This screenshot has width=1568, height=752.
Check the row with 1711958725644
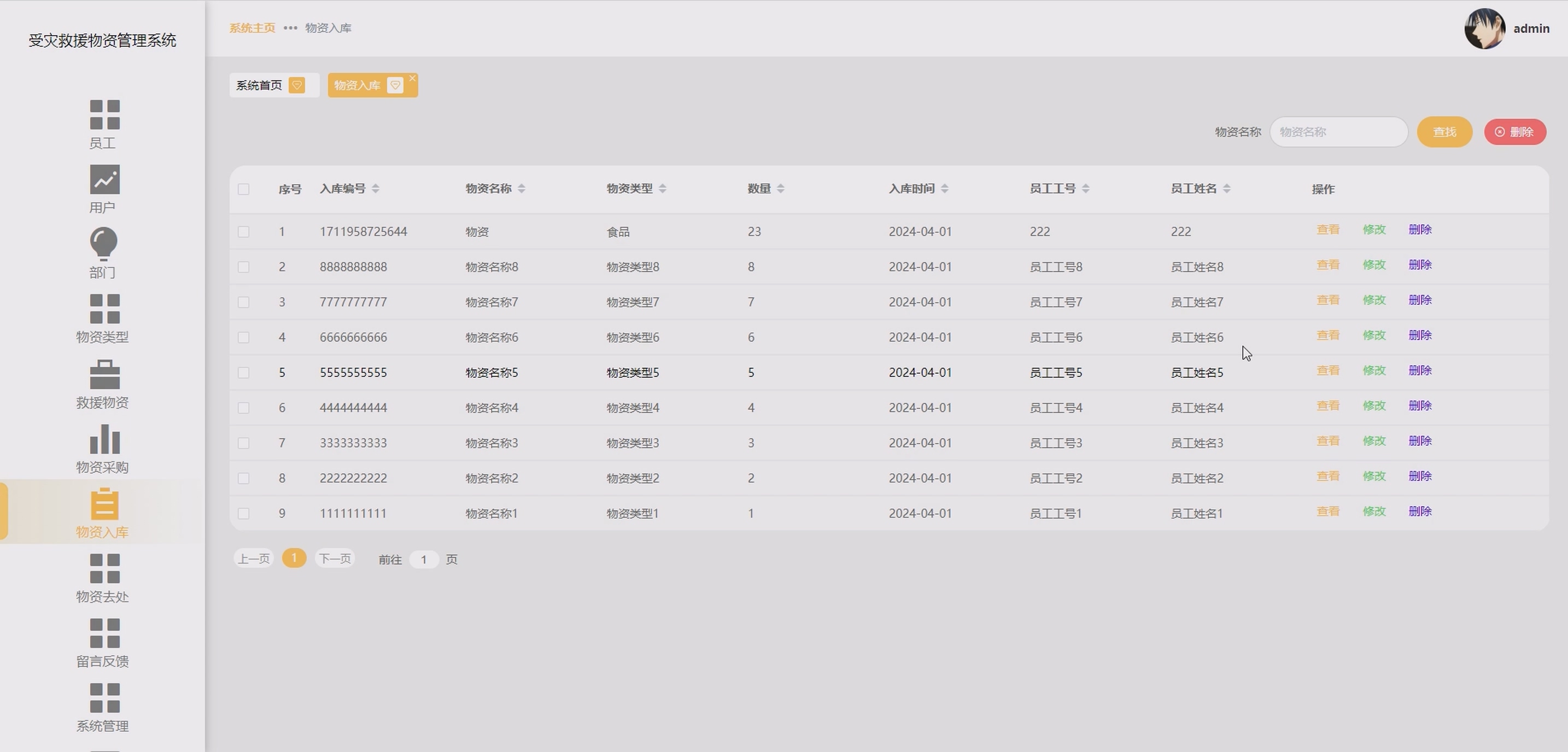[x=243, y=232]
